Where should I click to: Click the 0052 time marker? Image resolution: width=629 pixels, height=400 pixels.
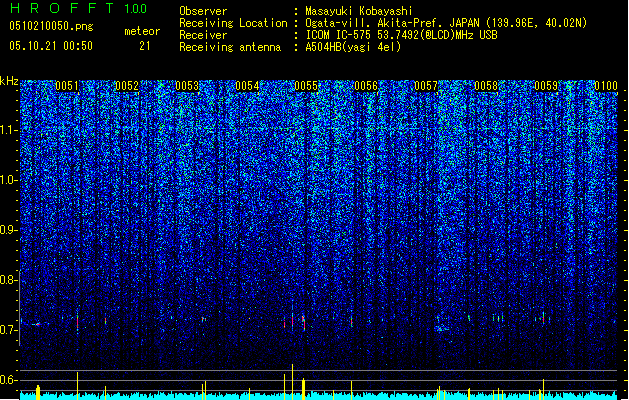coord(127,86)
